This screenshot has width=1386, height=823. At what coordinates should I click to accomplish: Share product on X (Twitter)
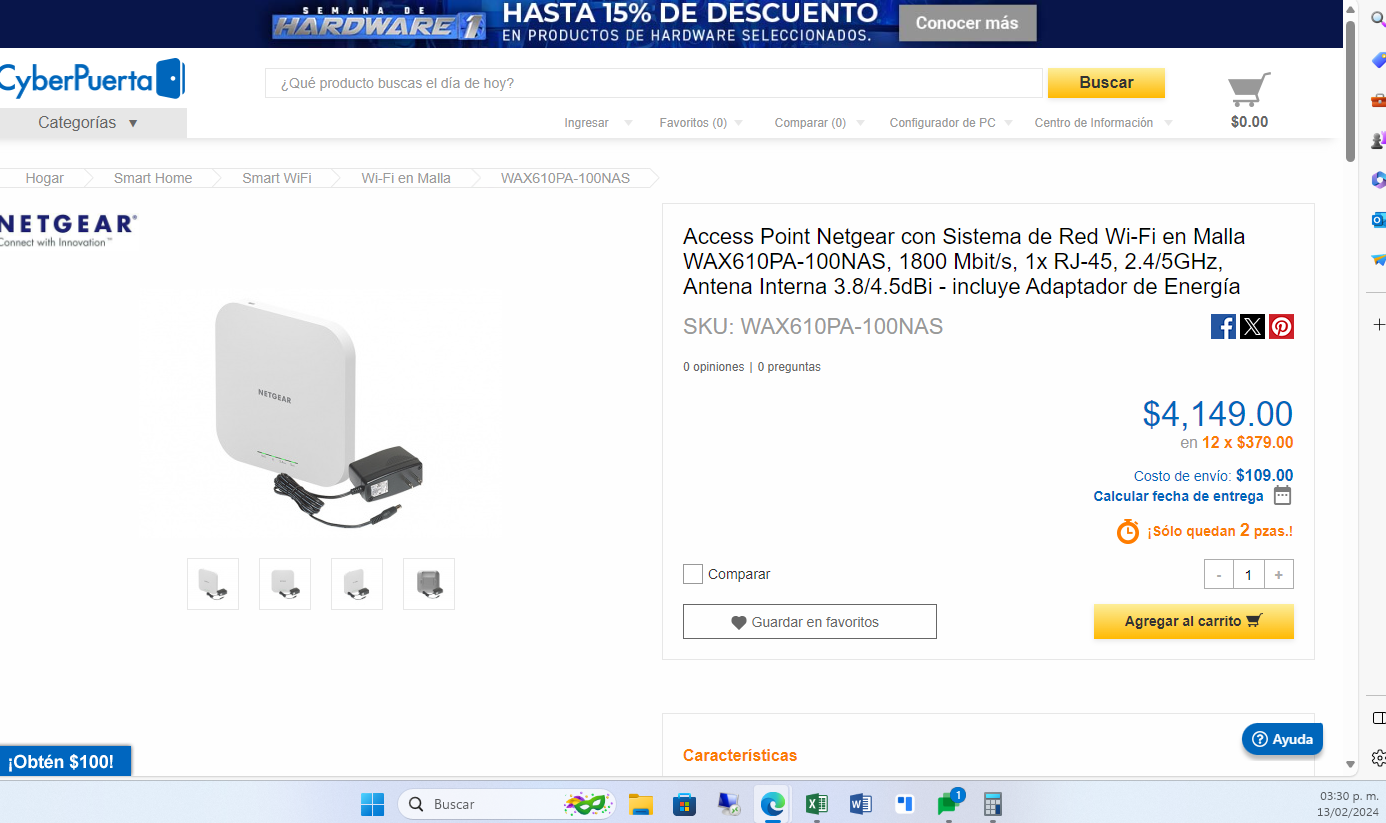(1252, 326)
